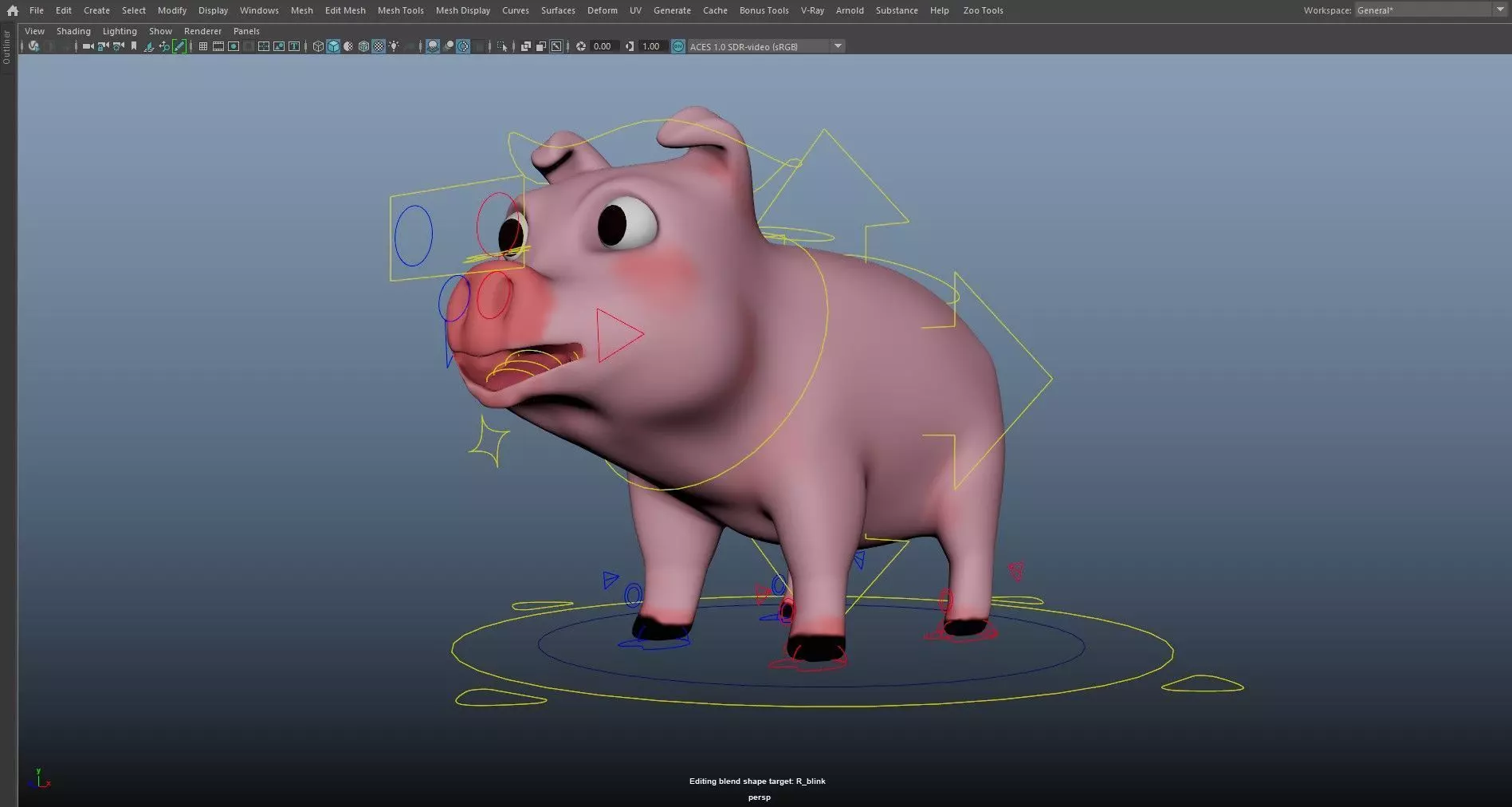Toggle color management ON button
This screenshot has height=807, width=1512.
point(678,46)
